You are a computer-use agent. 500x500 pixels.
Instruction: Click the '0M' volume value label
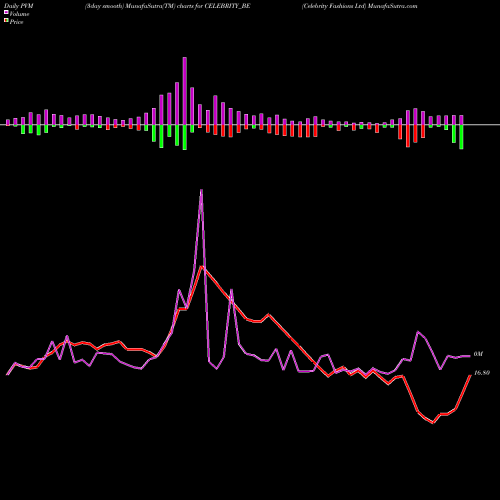[x=478, y=354]
